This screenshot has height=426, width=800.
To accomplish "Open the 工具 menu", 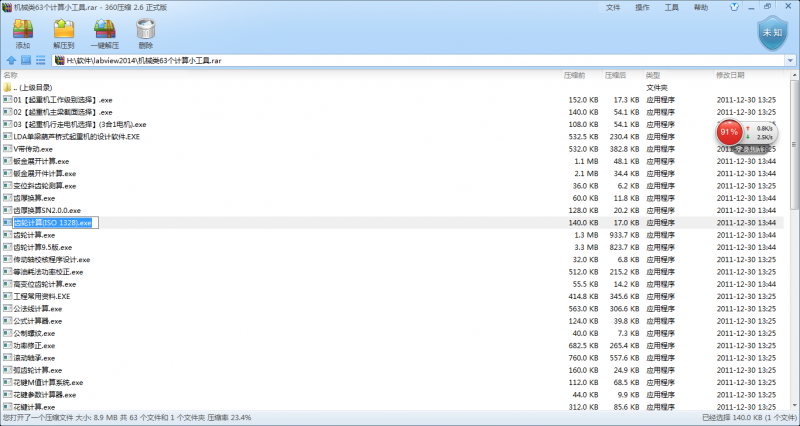I will click(671, 7).
